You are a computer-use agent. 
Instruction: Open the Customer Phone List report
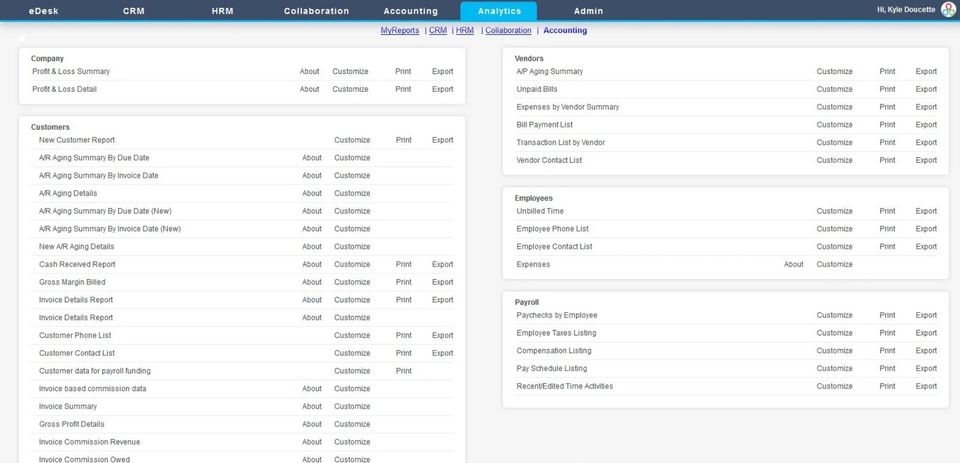pyautogui.click(x=75, y=335)
